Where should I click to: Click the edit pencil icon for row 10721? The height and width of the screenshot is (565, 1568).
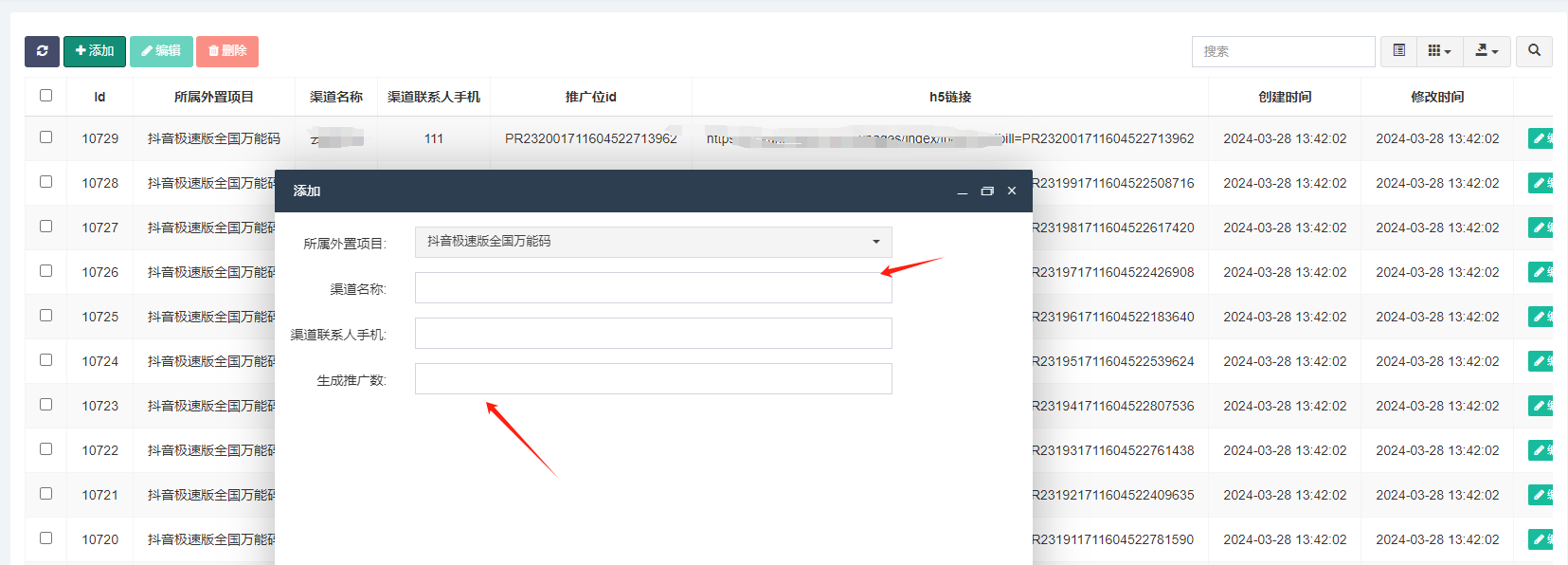click(x=1541, y=495)
